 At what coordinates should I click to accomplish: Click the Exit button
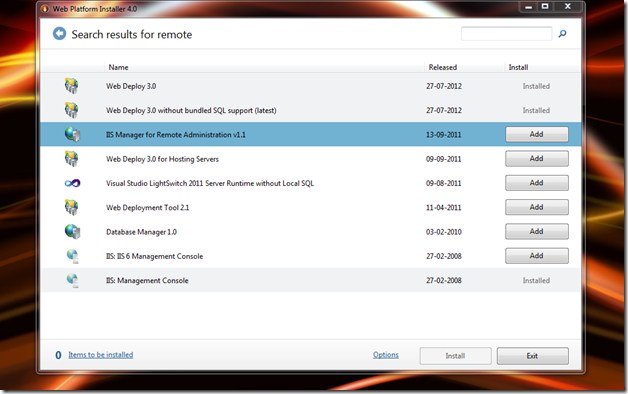pos(533,356)
